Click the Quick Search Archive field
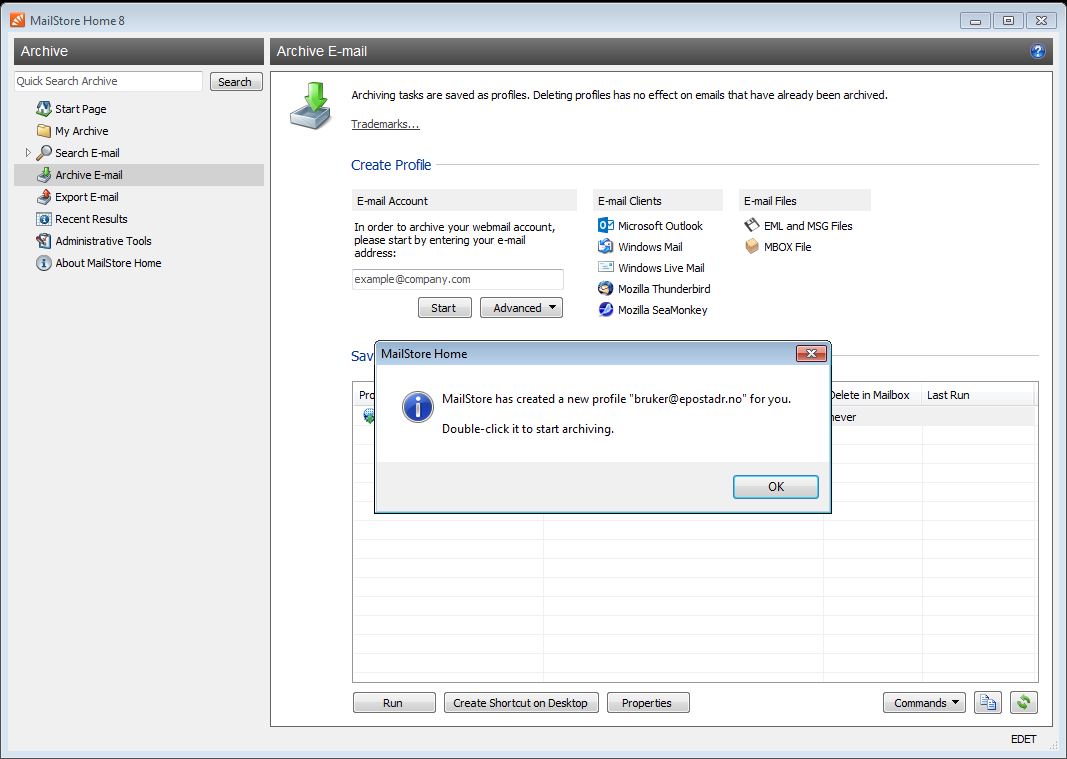Viewport: 1067px width, 759px height. coord(108,81)
